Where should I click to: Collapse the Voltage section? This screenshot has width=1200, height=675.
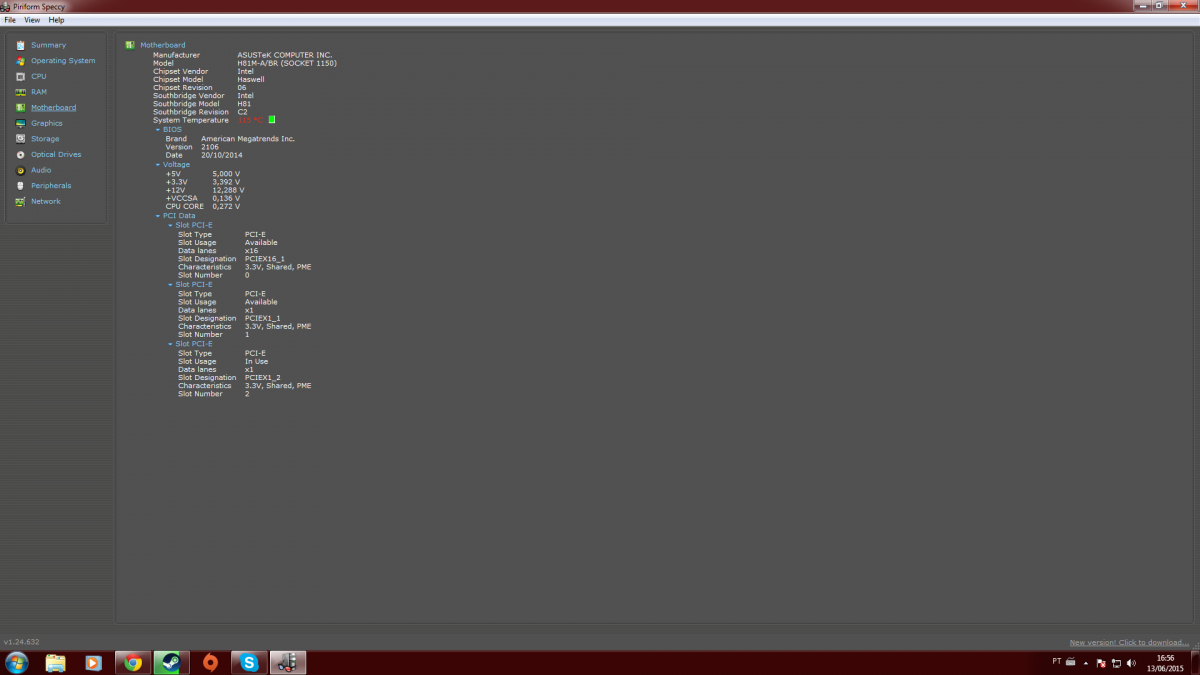157,165
